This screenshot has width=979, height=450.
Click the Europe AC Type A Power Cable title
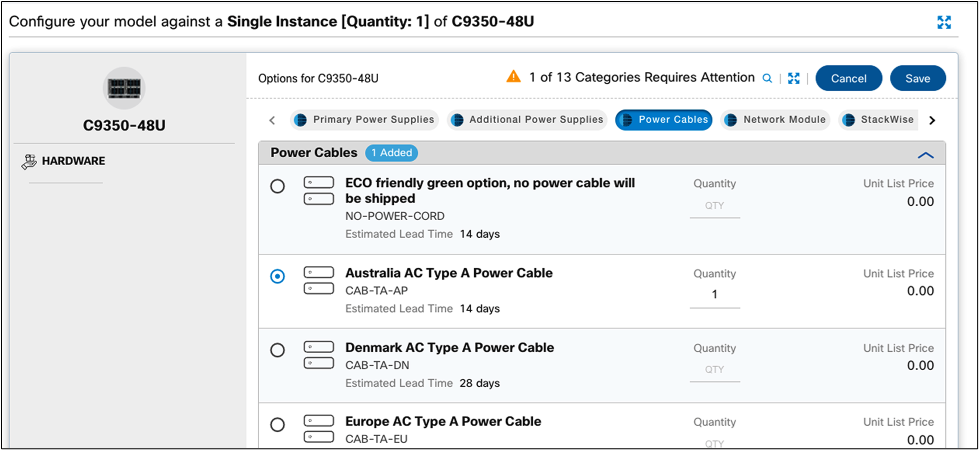(443, 421)
